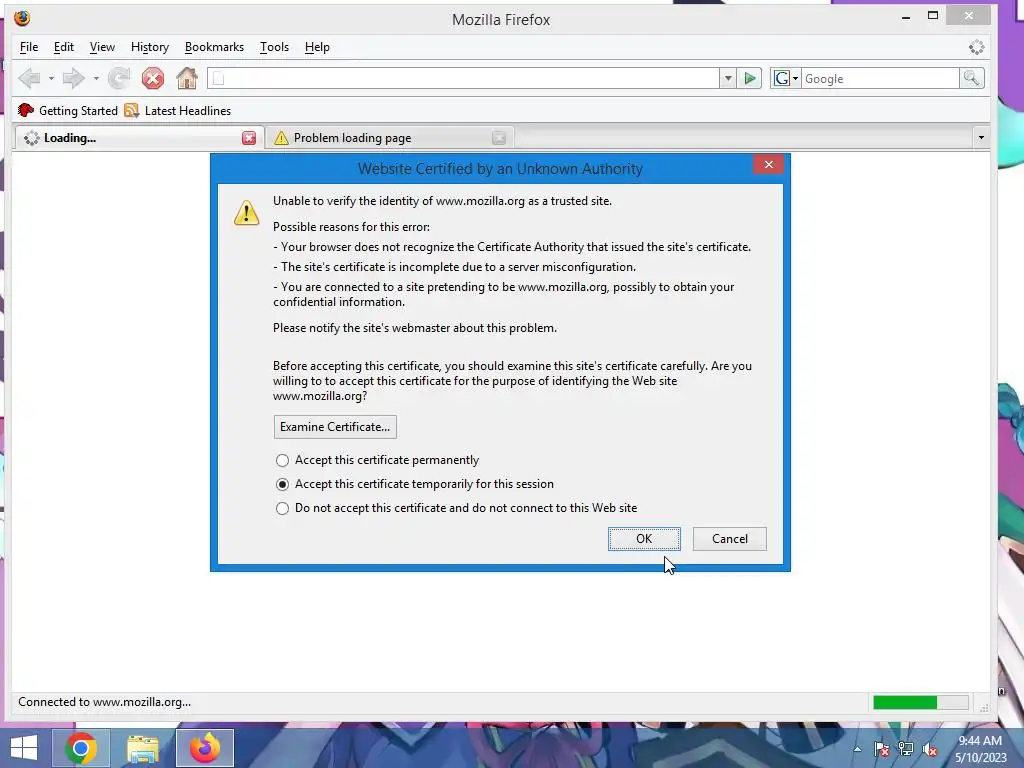1024x768 pixels.
Task: Open the Edit menu
Action: coord(63,47)
